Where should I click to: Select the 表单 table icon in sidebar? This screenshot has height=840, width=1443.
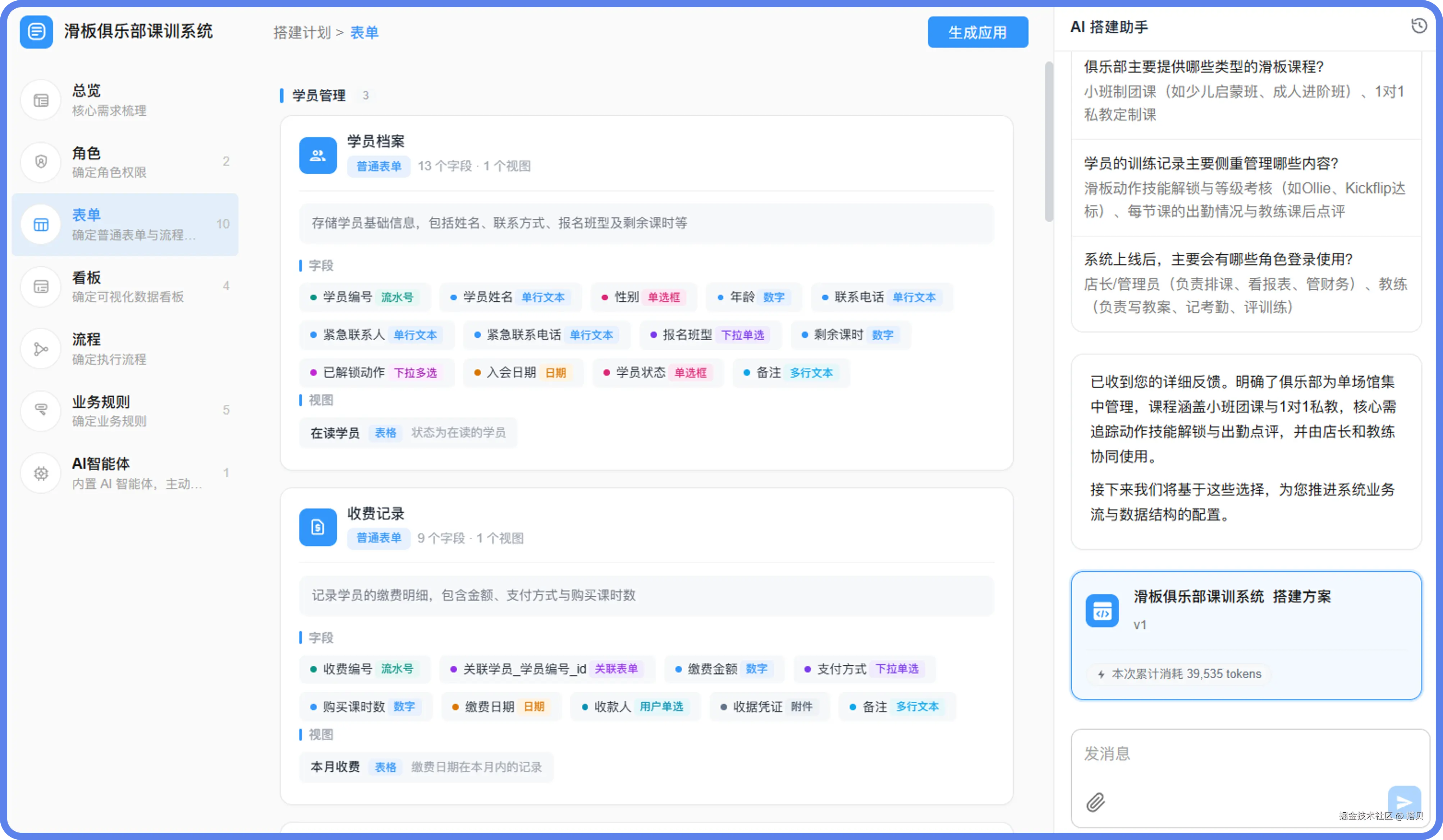coord(41,224)
